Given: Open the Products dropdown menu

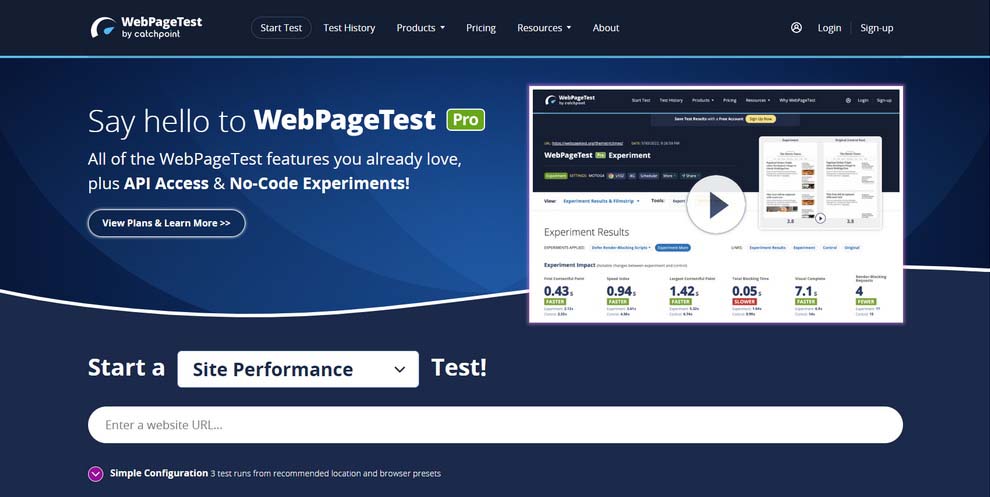Looking at the screenshot, I should tap(420, 28).
